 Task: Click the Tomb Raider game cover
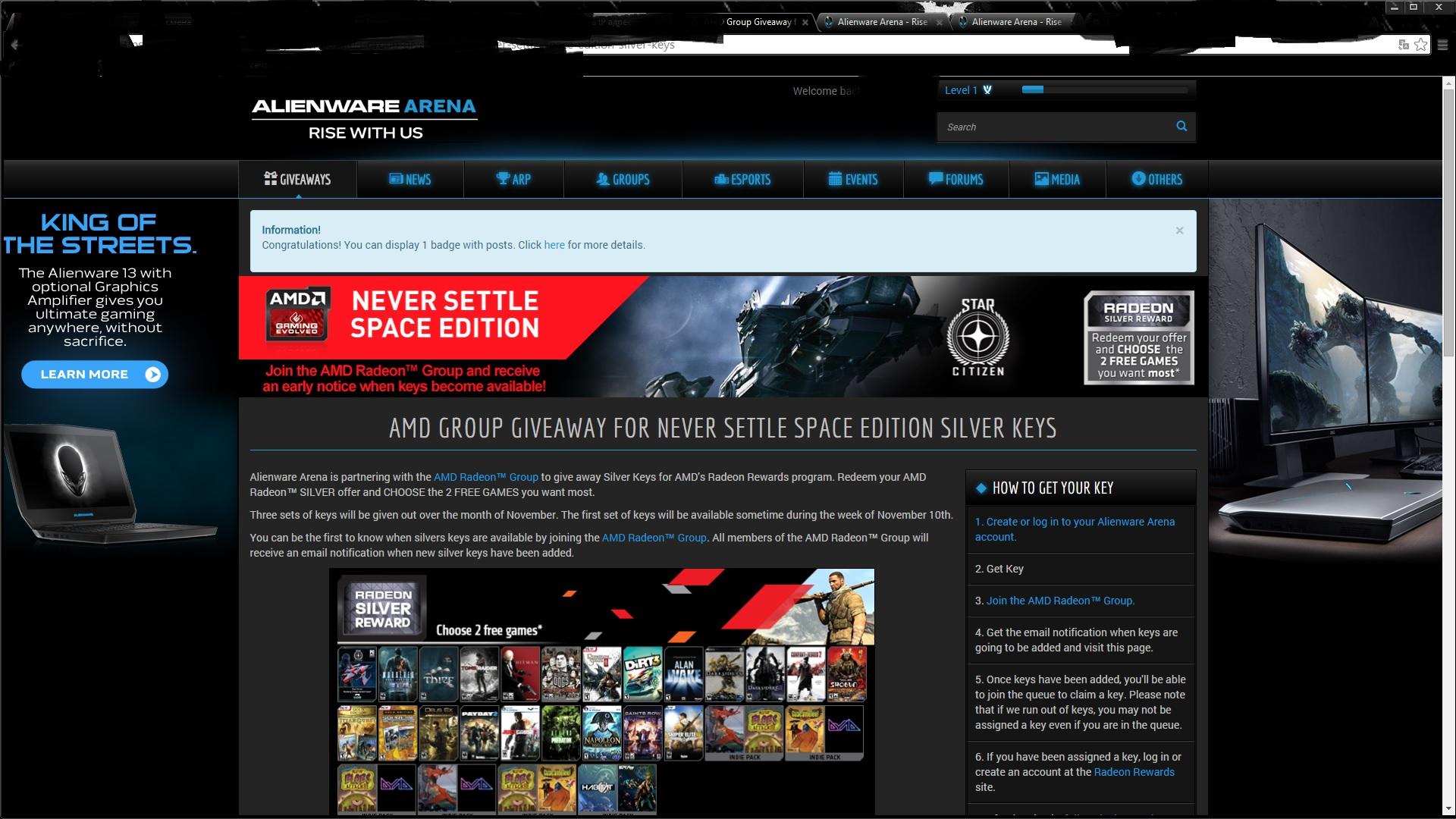tap(479, 674)
